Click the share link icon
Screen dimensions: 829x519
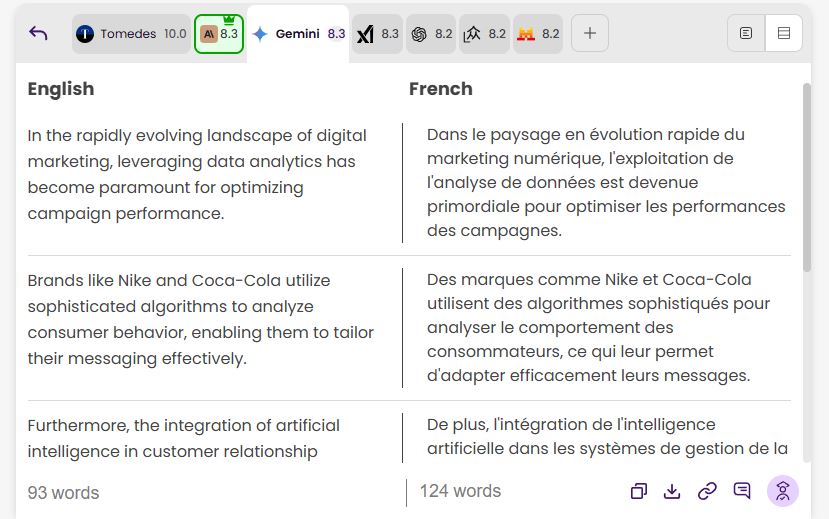coord(707,490)
